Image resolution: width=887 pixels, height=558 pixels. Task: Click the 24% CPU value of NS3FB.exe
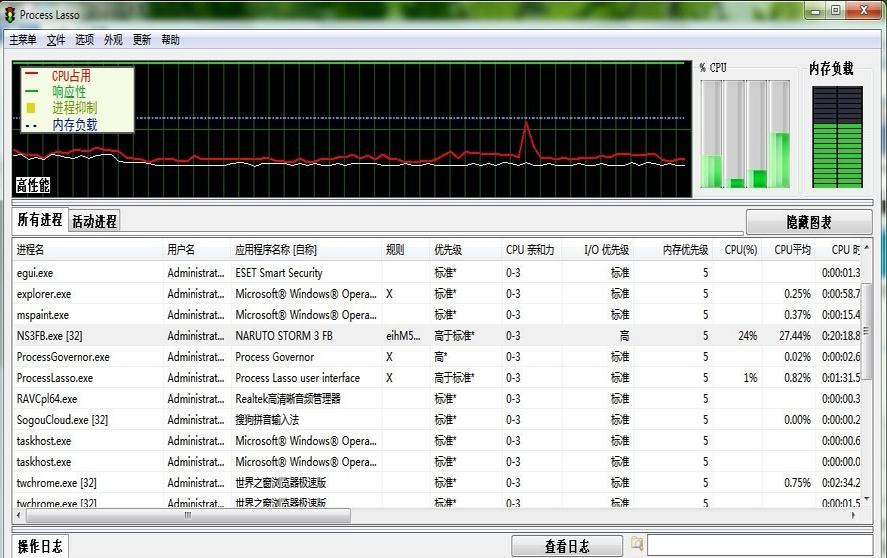point(747,336)
